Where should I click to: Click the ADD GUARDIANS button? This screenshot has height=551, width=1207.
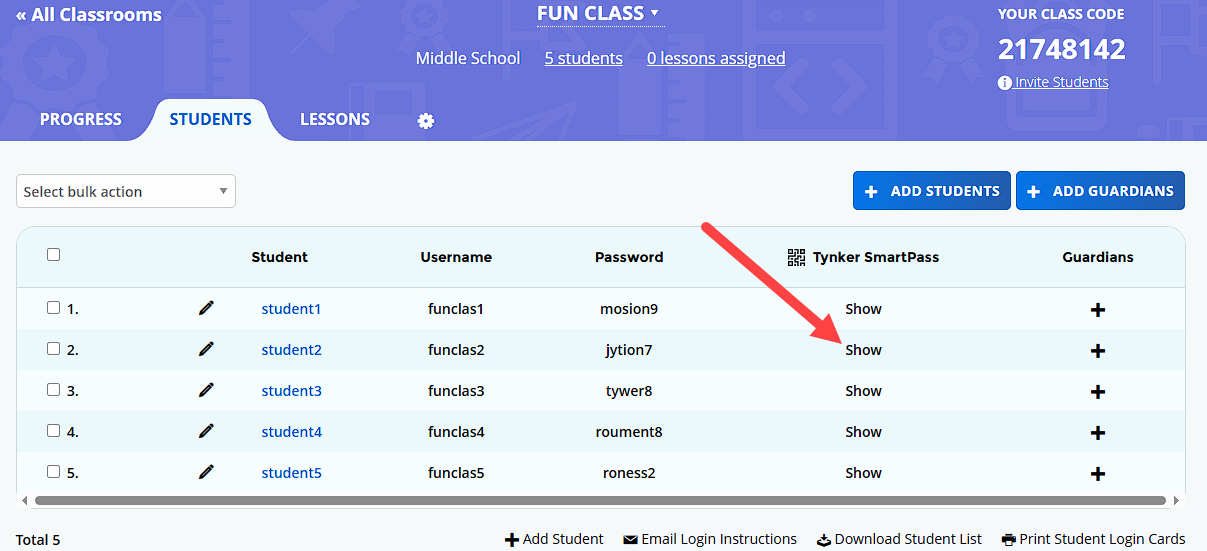[x=1100, y=191]
